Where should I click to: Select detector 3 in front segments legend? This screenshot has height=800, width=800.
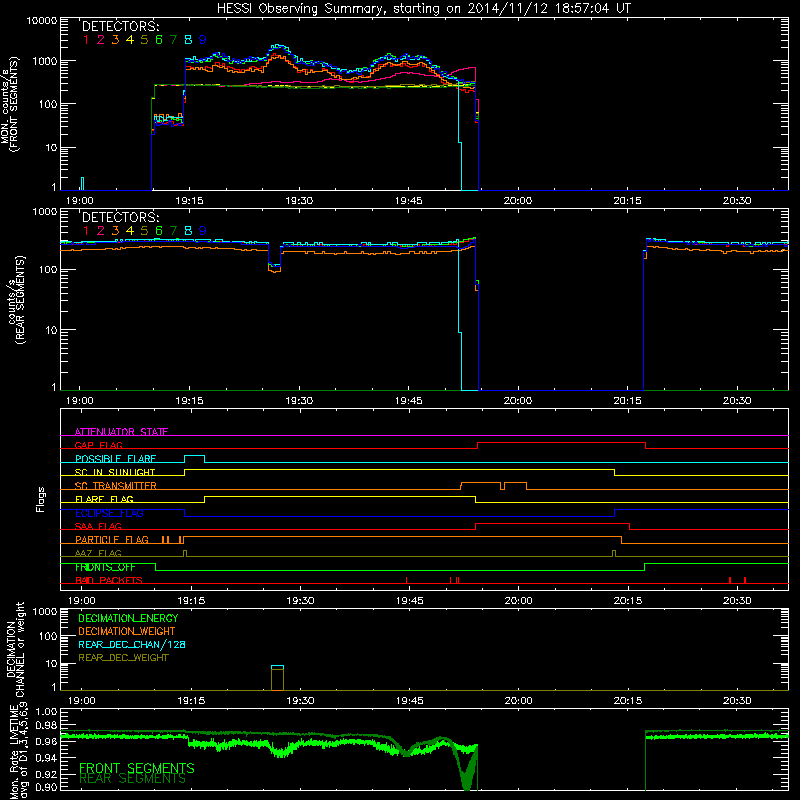coord(115,40)
